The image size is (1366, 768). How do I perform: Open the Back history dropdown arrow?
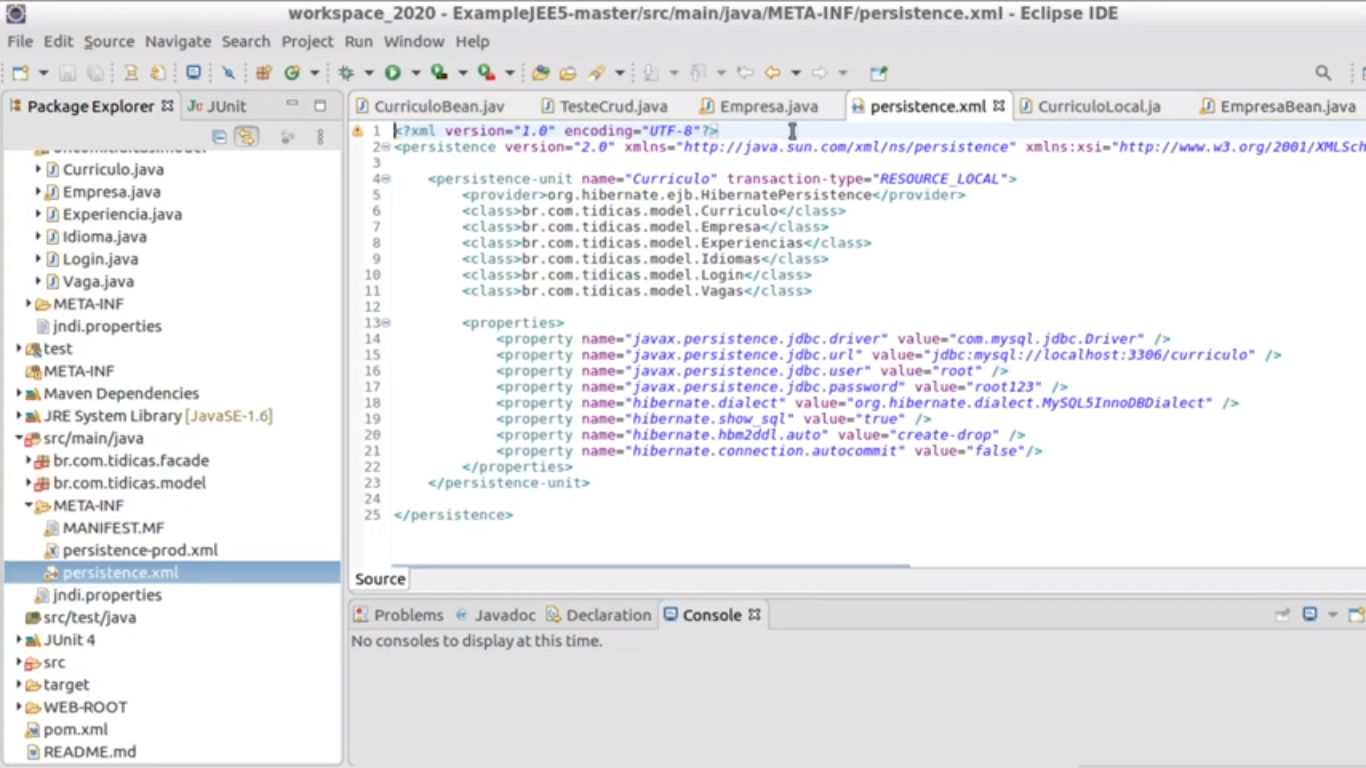[x=796, y=73]
